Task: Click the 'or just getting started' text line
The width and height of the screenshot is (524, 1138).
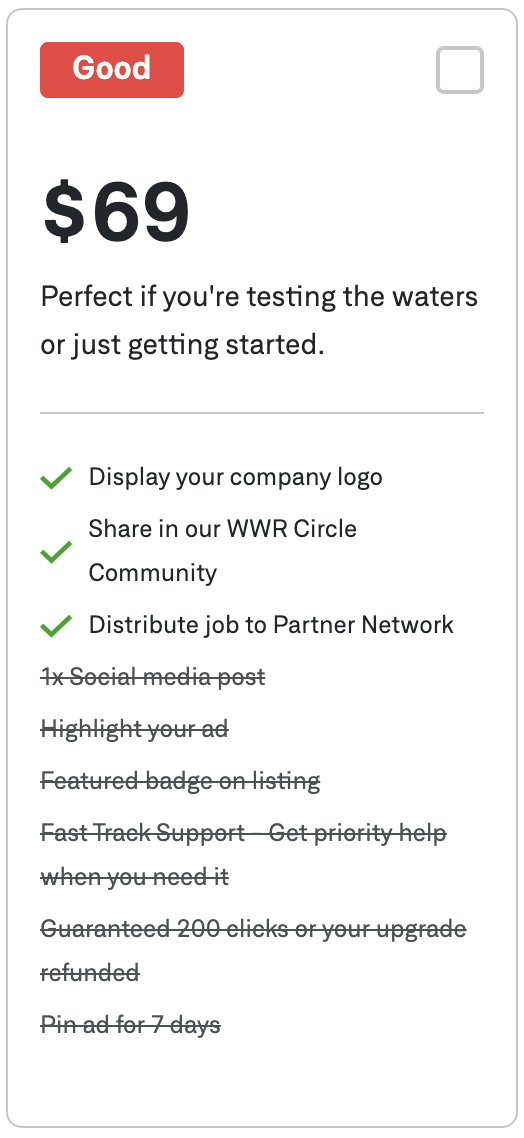Action: [182, 345]
